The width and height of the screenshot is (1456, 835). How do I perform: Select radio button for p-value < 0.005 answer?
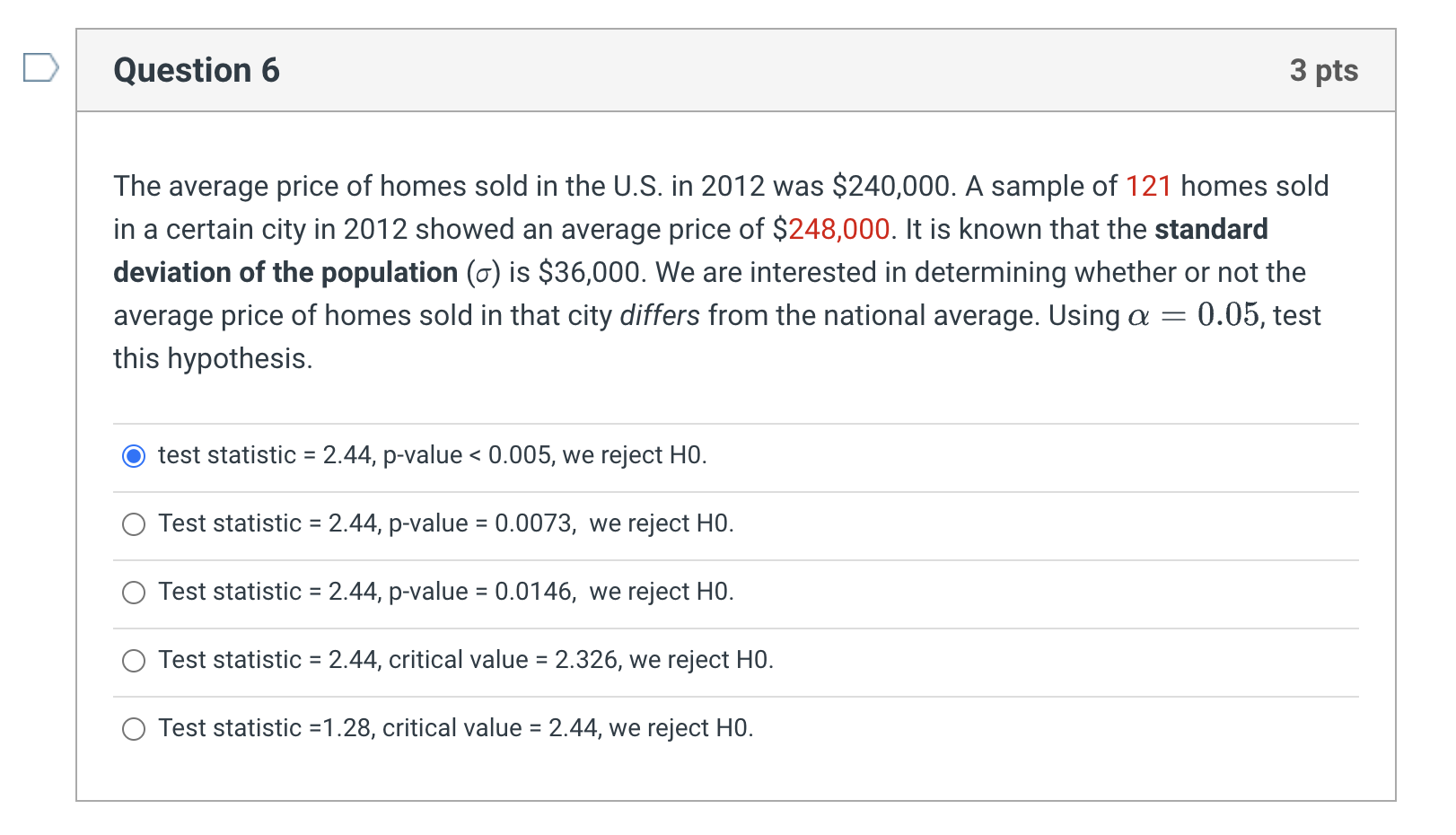(134, 456)
